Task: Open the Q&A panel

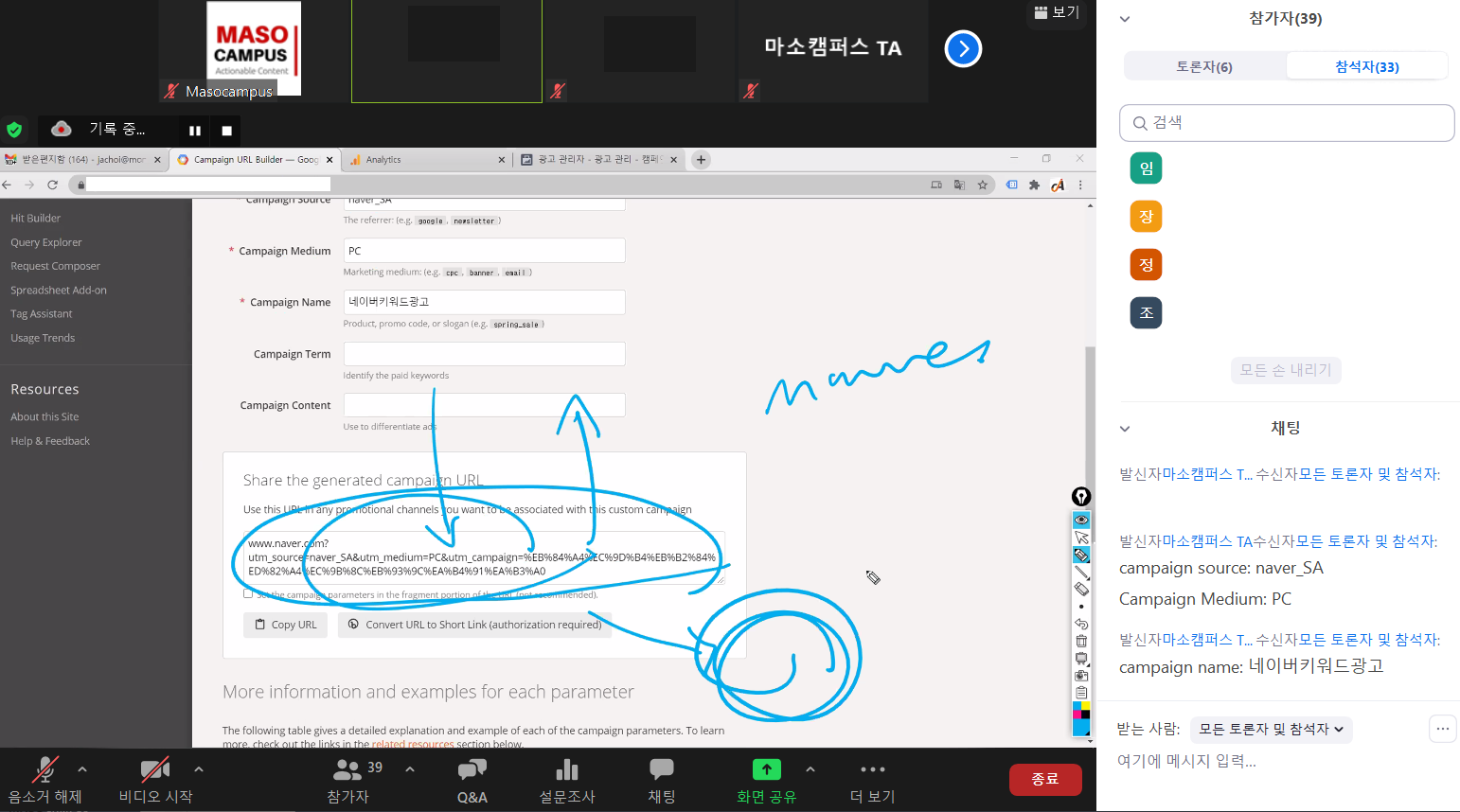Action: click(x=472, y=781)
